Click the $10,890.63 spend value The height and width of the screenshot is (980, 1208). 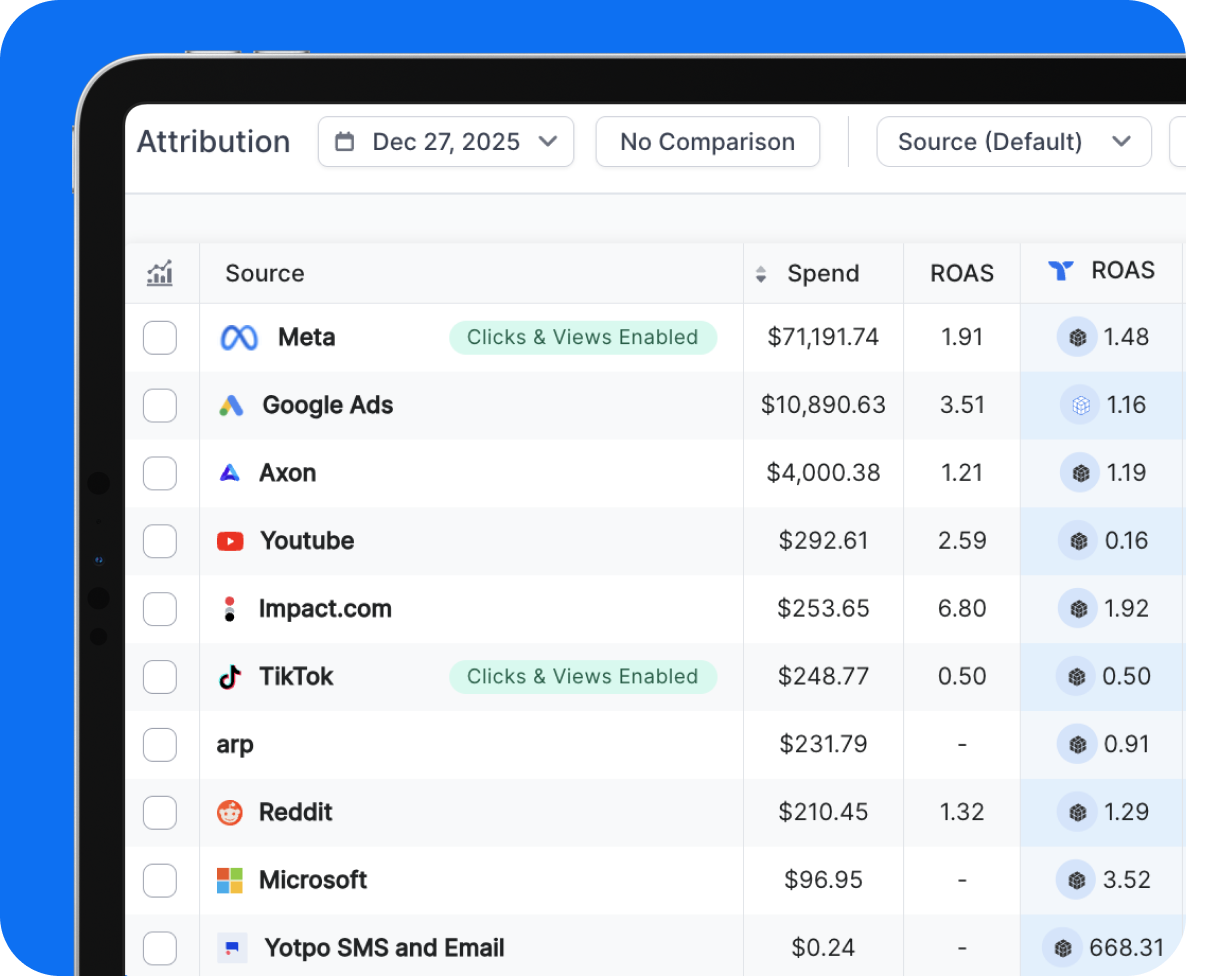coord(823,406)
